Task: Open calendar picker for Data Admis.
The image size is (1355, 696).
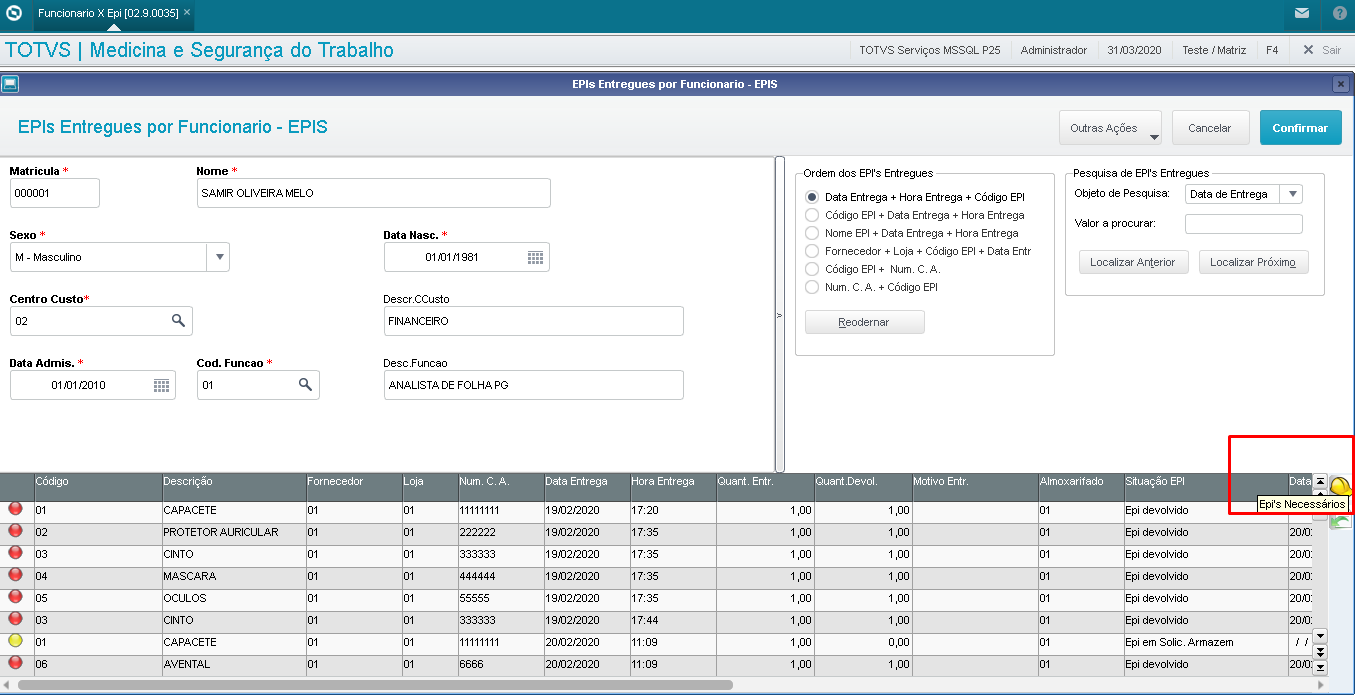Action: [x=161, y=385]
